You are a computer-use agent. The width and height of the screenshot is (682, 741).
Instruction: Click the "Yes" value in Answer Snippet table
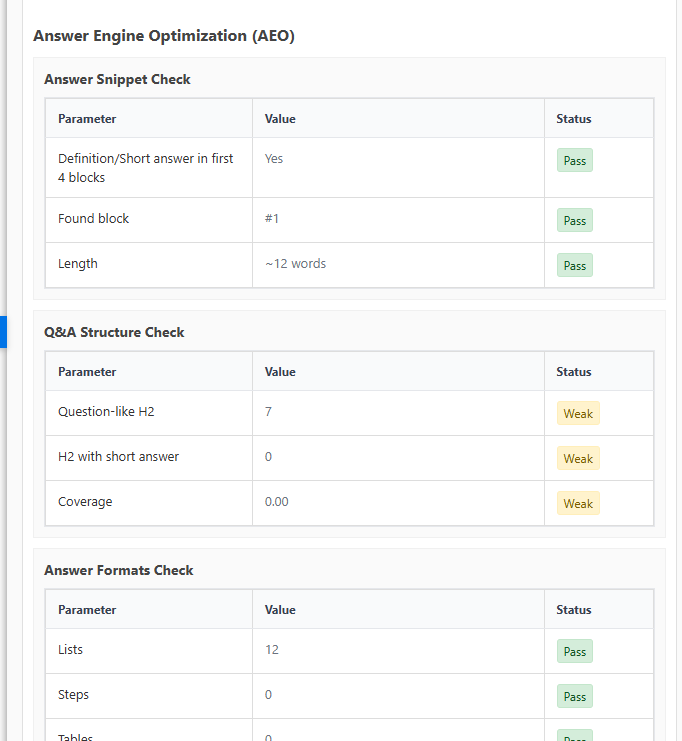click(x=274, y=158)
